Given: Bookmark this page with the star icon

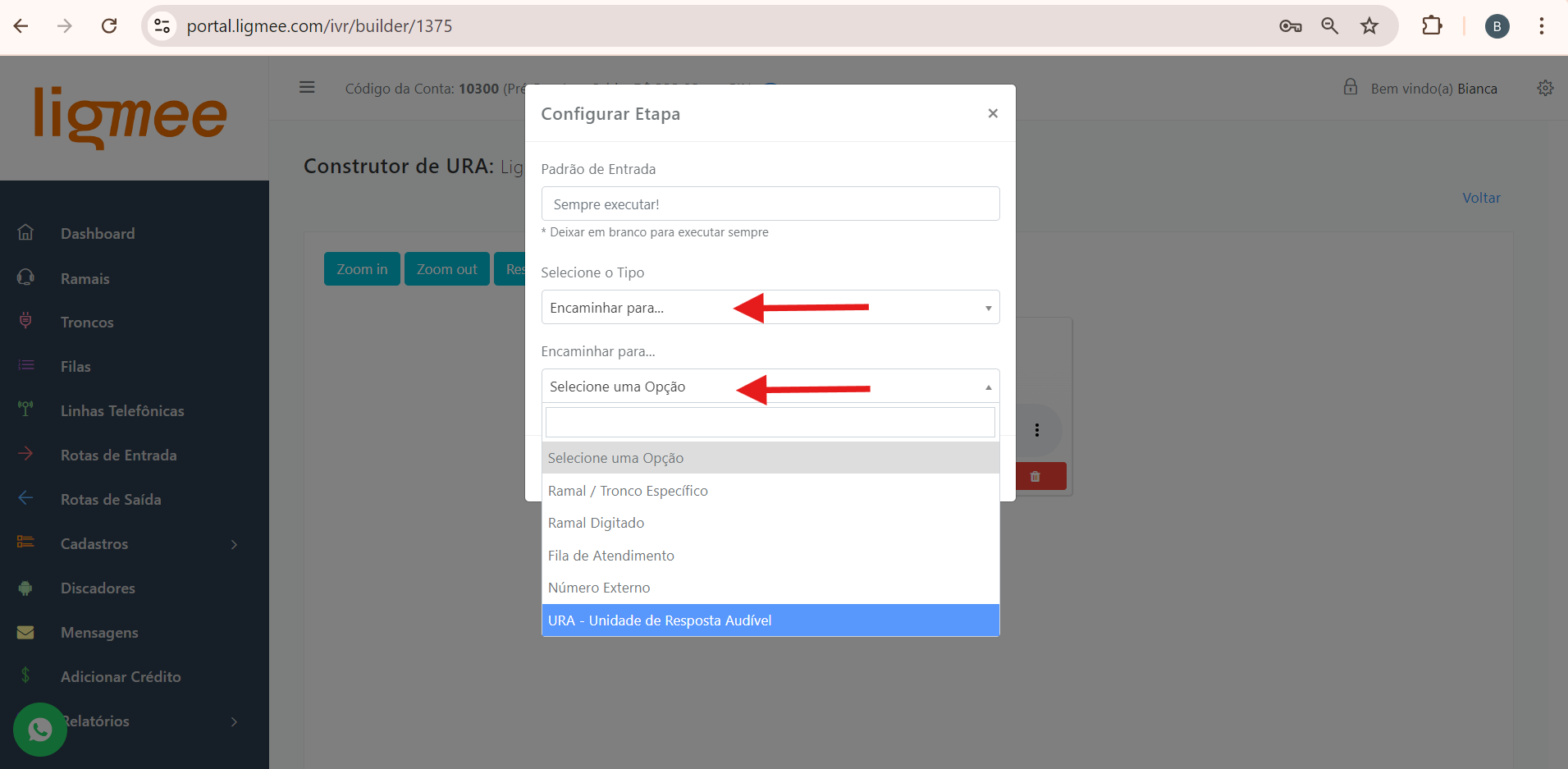Looking at the screenshot, I should [x=1369, y=26].
